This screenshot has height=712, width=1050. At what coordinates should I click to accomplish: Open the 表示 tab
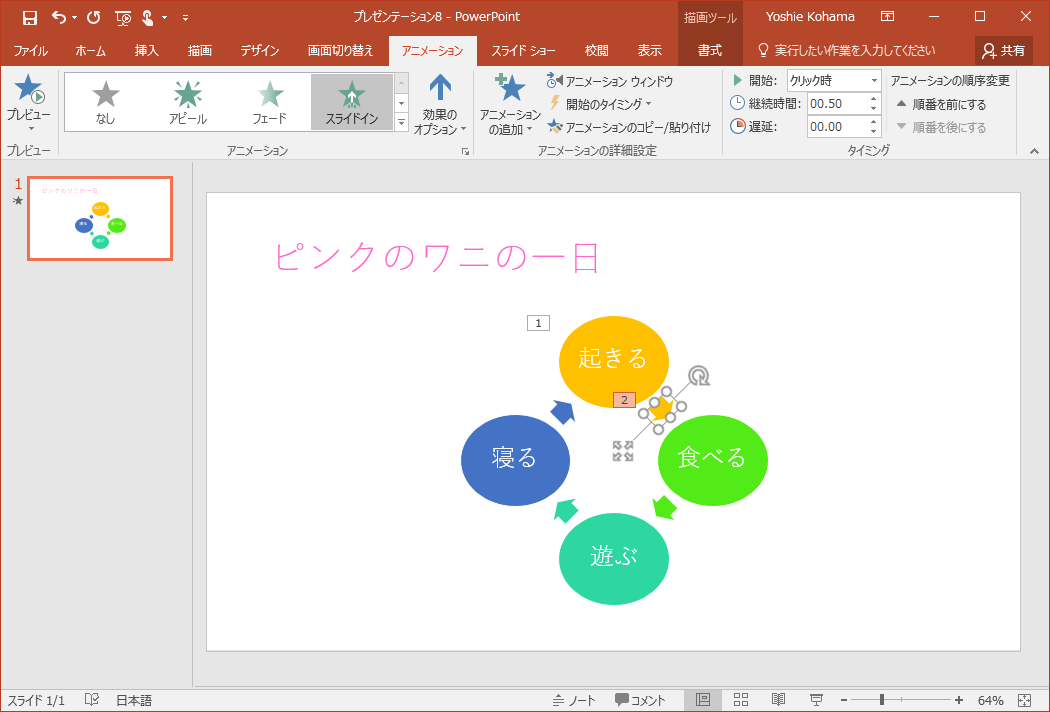click(649, 51)
